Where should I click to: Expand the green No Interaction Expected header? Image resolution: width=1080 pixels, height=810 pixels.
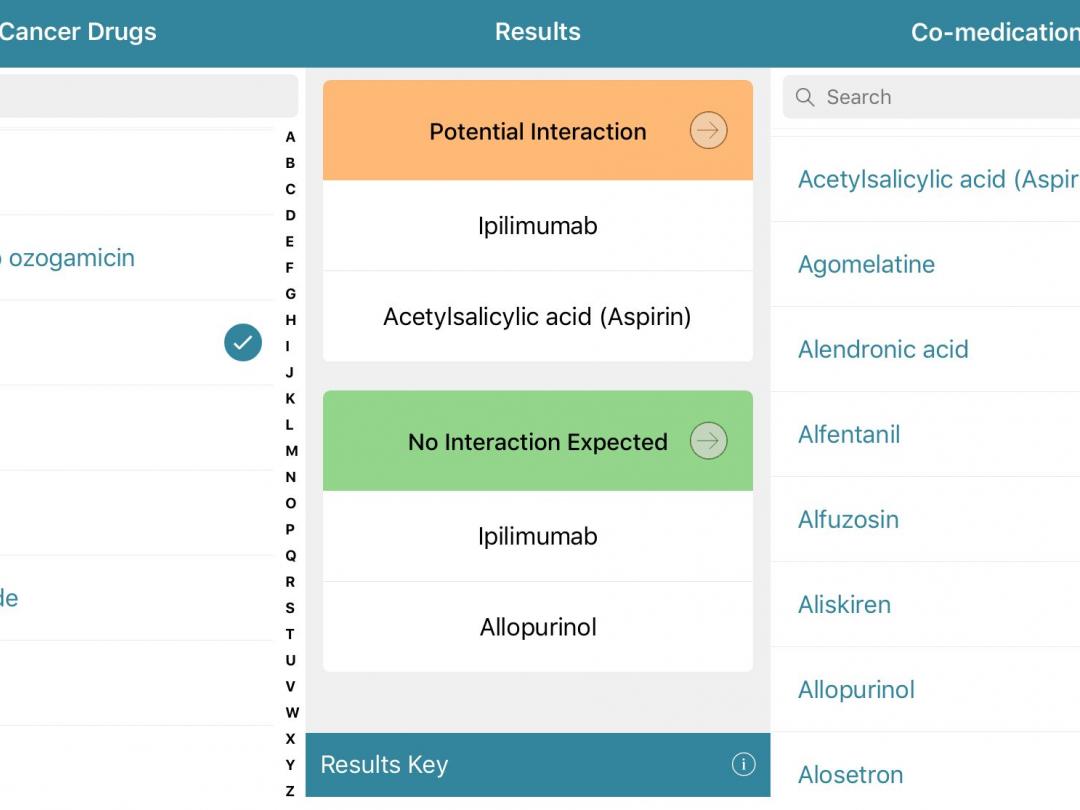[537, 442]
